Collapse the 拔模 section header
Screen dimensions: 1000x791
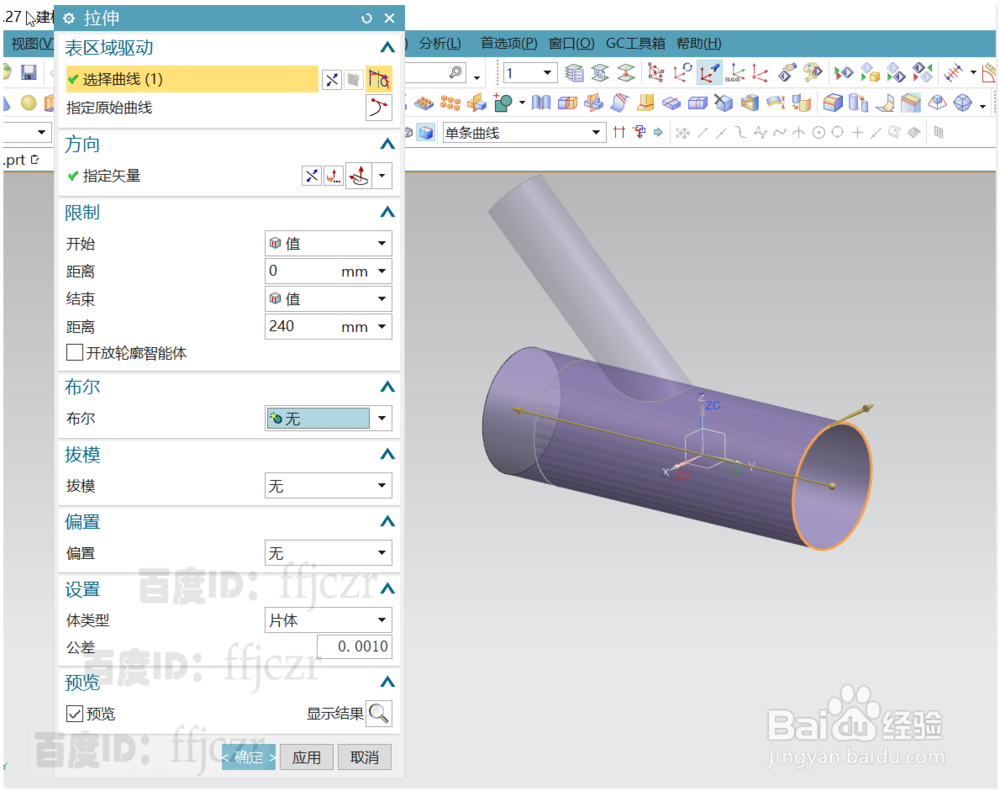[x=387, y=455]
